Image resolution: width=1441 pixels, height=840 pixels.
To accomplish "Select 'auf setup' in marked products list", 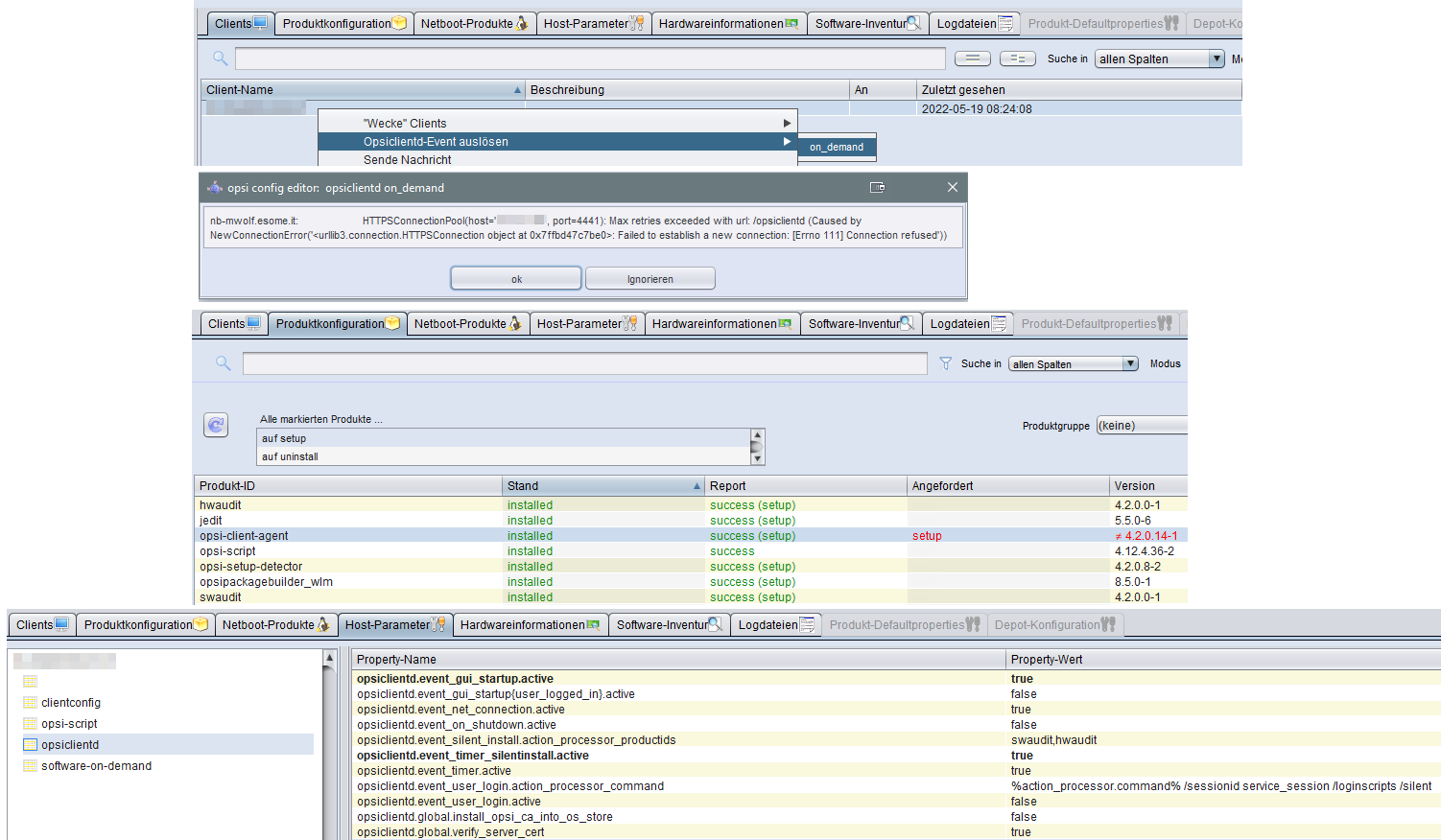I will click(504, 438).
